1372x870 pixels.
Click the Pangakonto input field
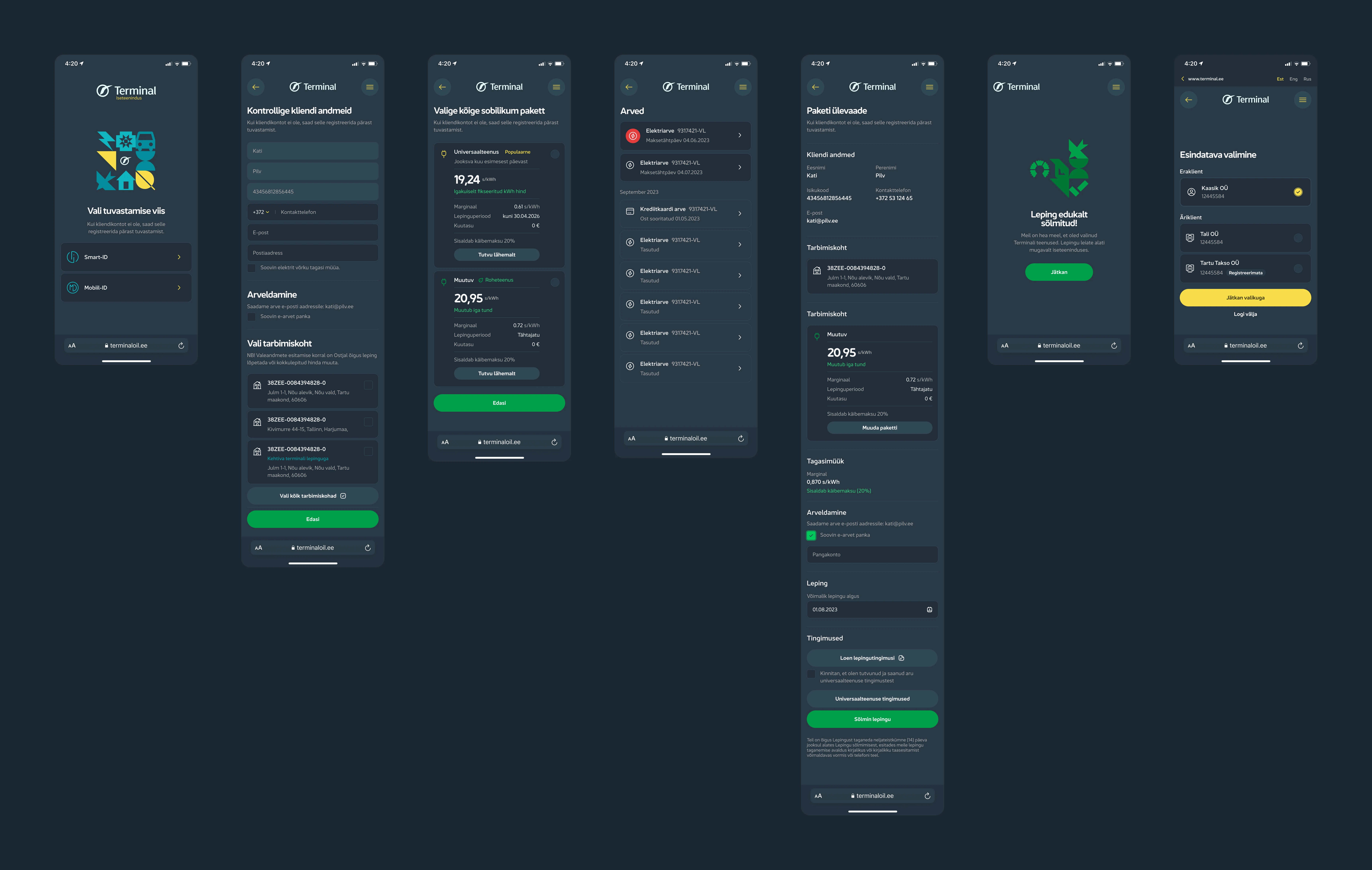pos(872,554)
